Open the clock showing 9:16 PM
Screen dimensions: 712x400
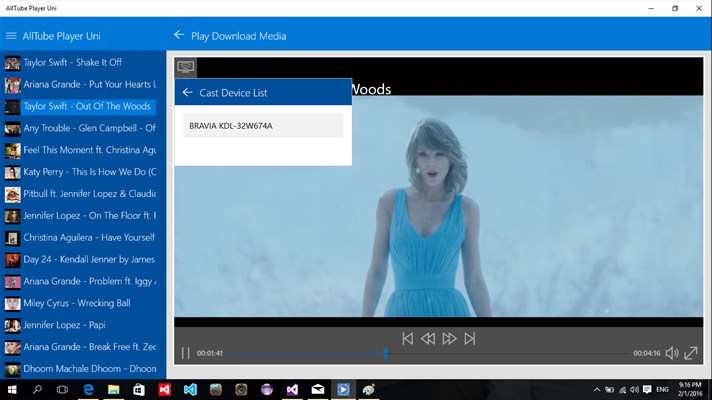click(690, 390)
